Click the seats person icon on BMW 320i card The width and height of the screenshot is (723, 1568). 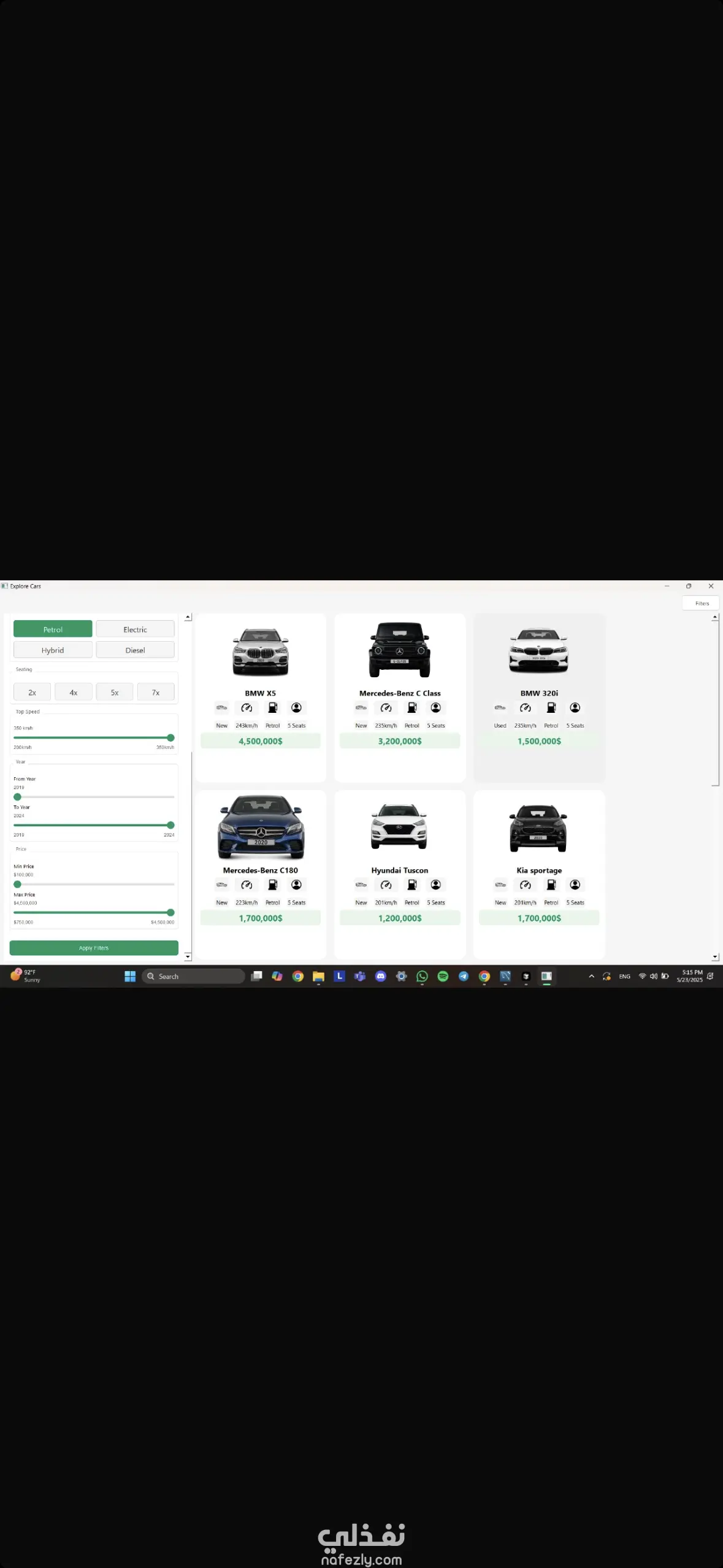575,708
